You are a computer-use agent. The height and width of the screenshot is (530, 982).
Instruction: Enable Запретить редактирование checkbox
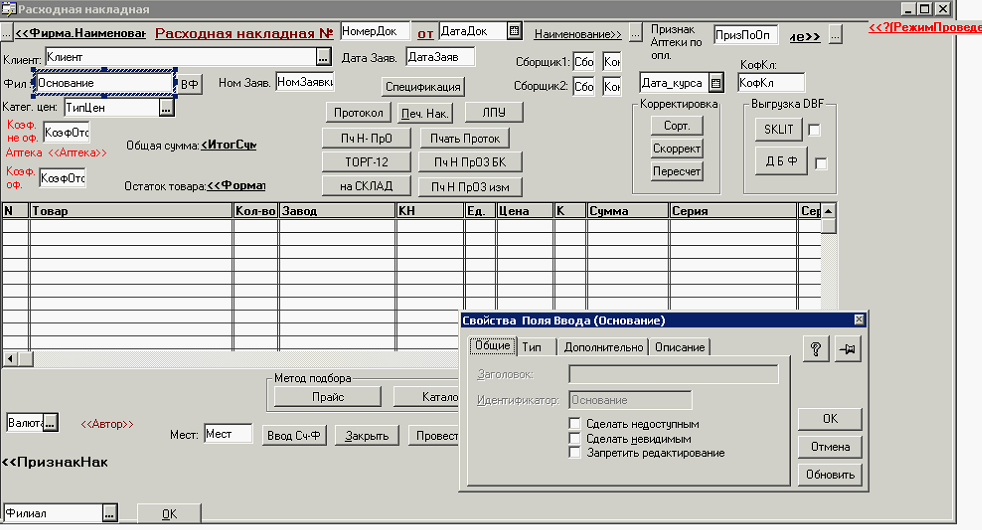click(574, 452)
